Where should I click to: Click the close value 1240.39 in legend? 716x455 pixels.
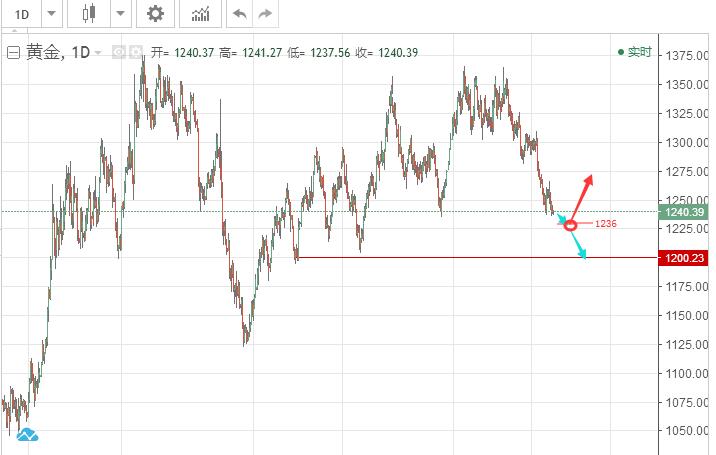coord(398,53)
